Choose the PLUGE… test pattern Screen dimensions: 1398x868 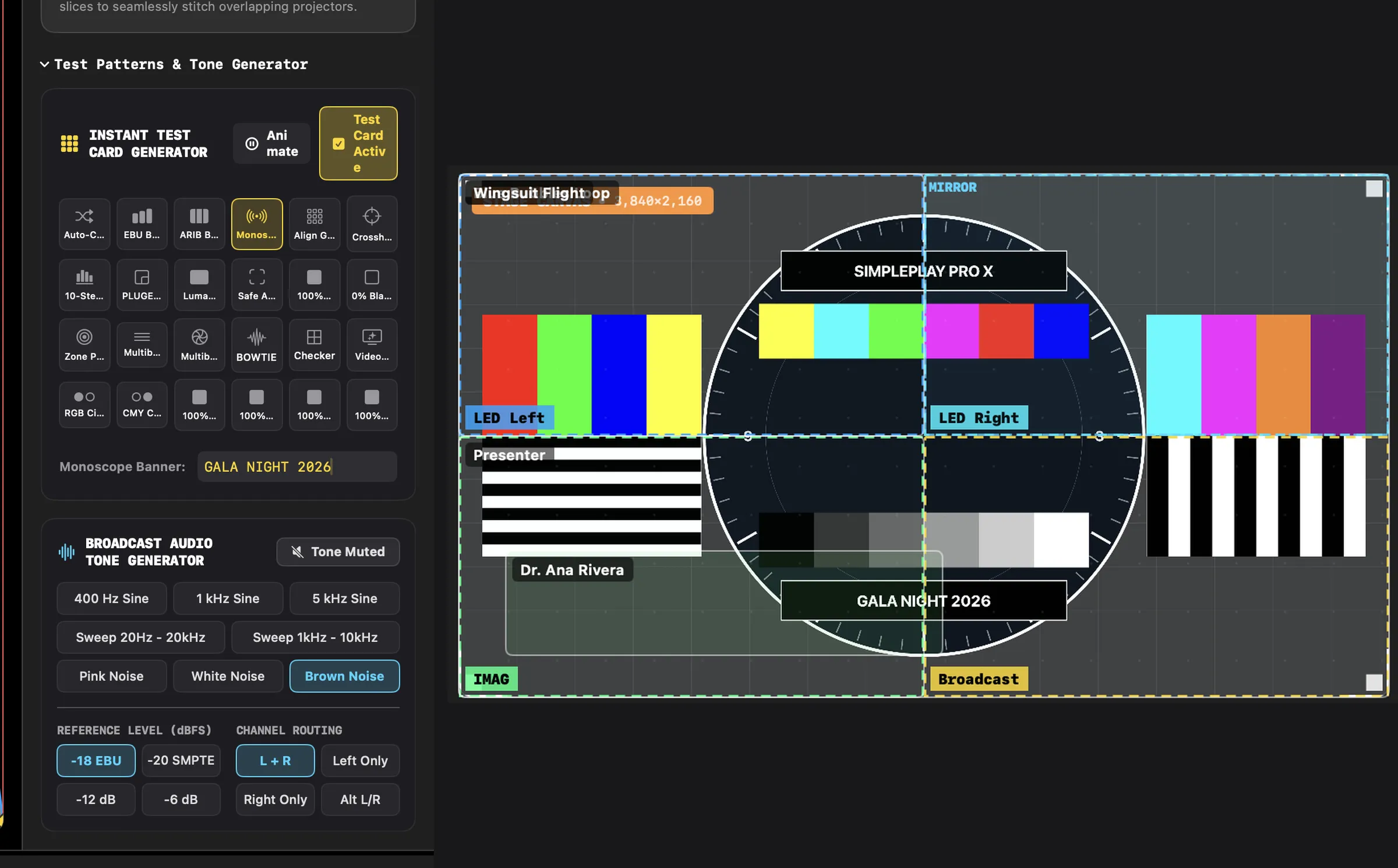(x=142, y=285)
